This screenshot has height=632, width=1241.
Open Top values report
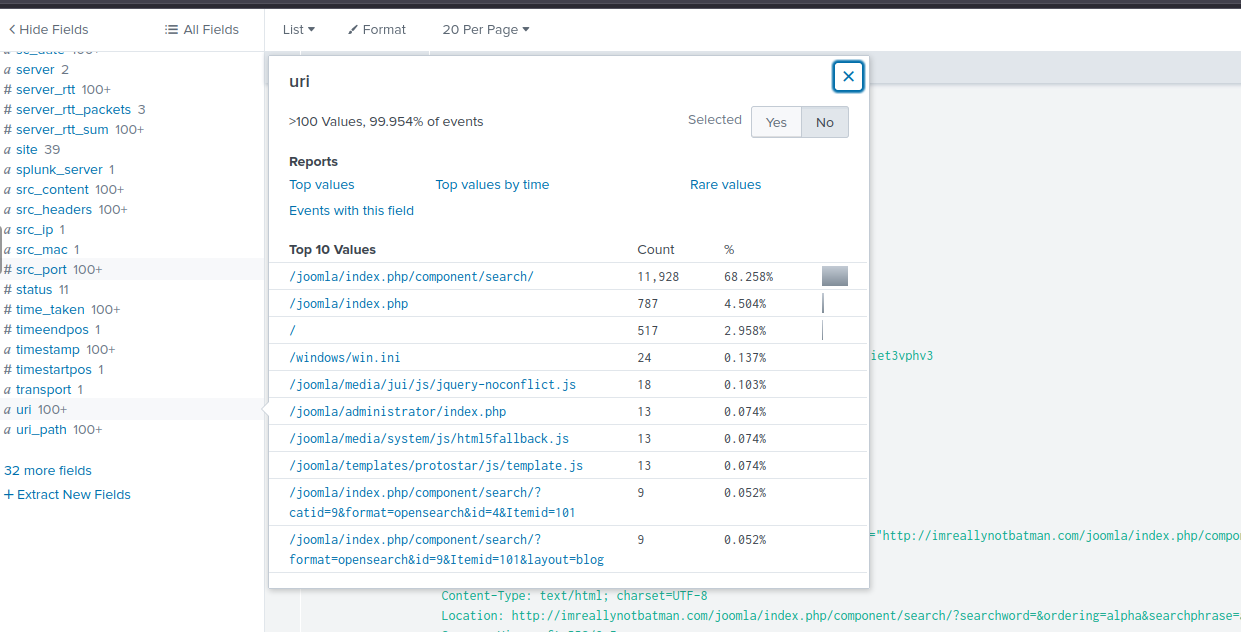[x=322, y=185]
